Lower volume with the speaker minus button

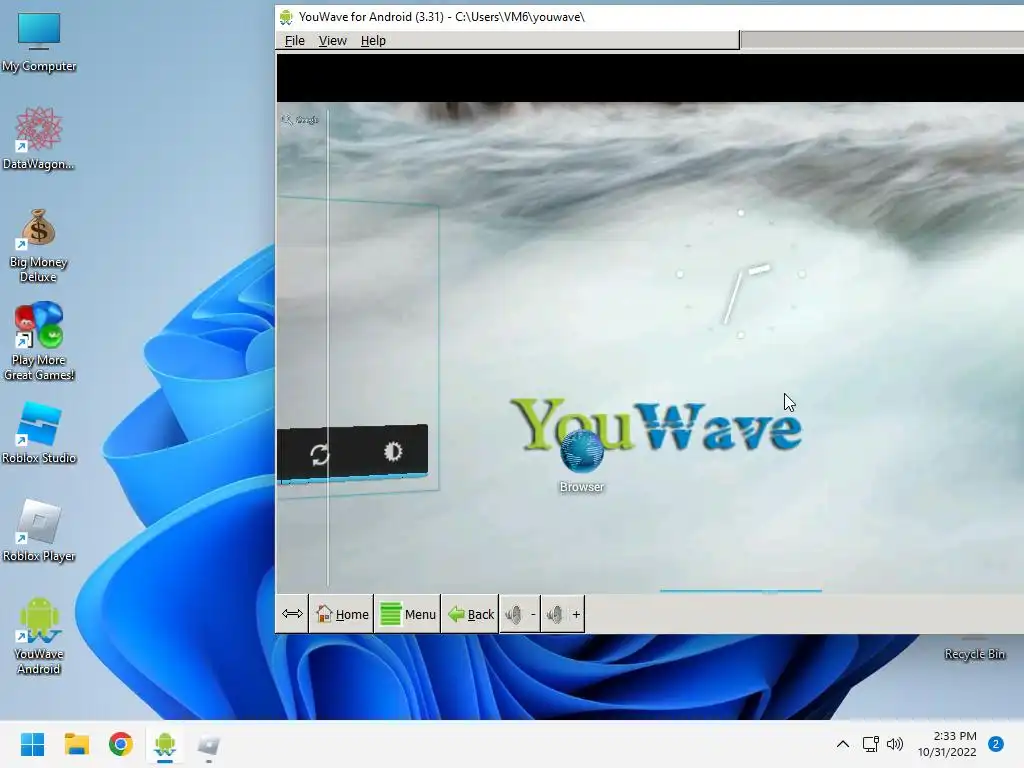[x=520, y=614]
